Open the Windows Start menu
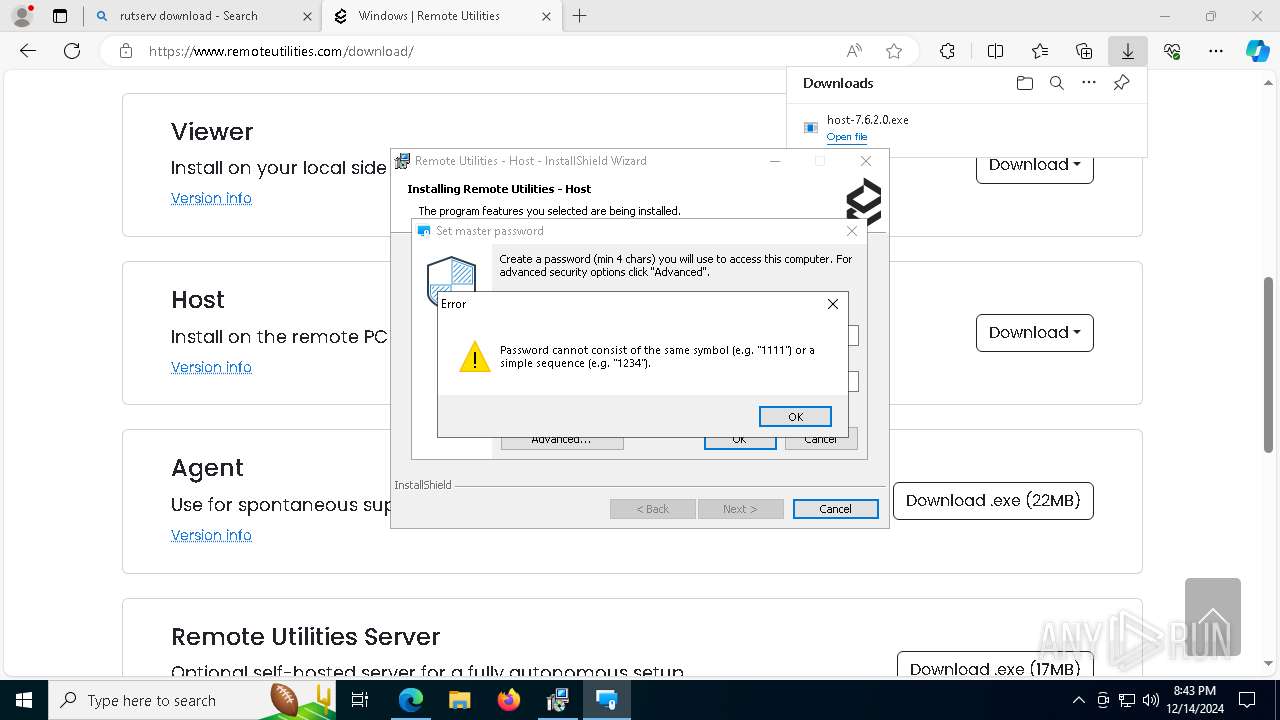 tap(24, 700)
